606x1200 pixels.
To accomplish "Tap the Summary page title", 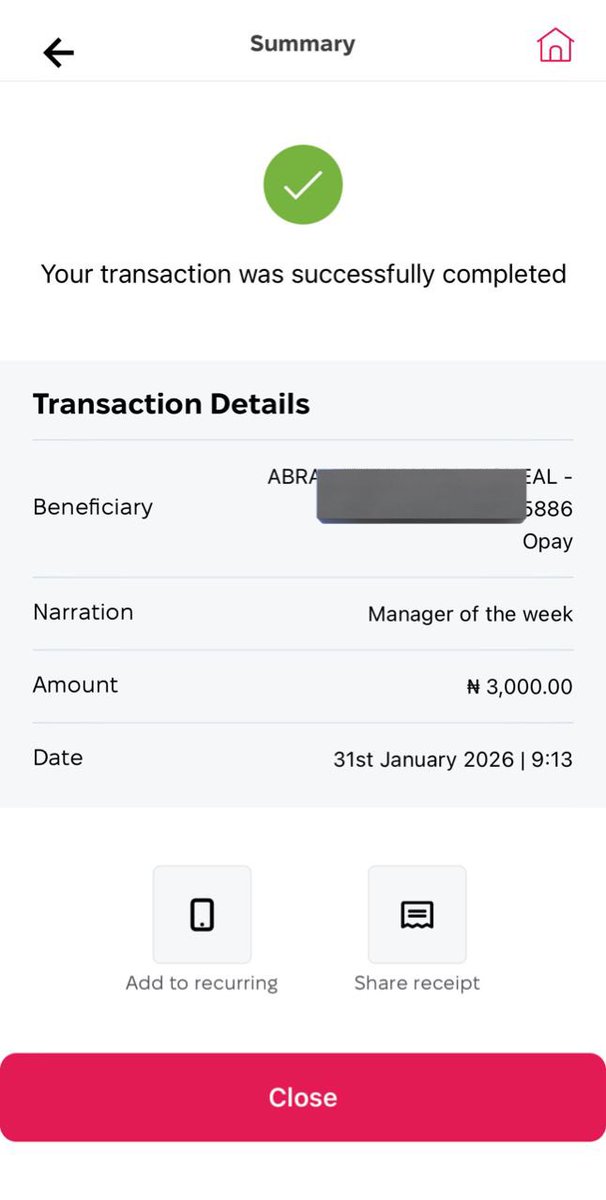I will pos(302,44).
